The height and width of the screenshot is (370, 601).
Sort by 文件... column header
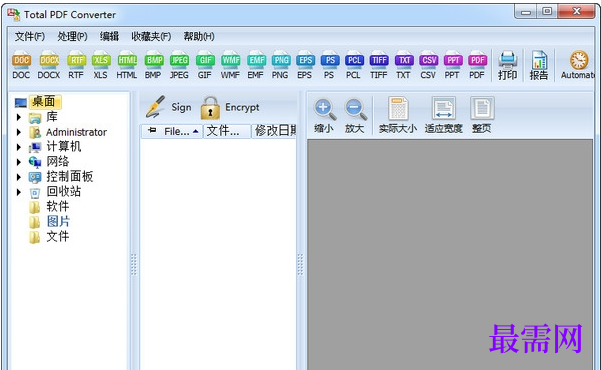click(x=227, y=131)
